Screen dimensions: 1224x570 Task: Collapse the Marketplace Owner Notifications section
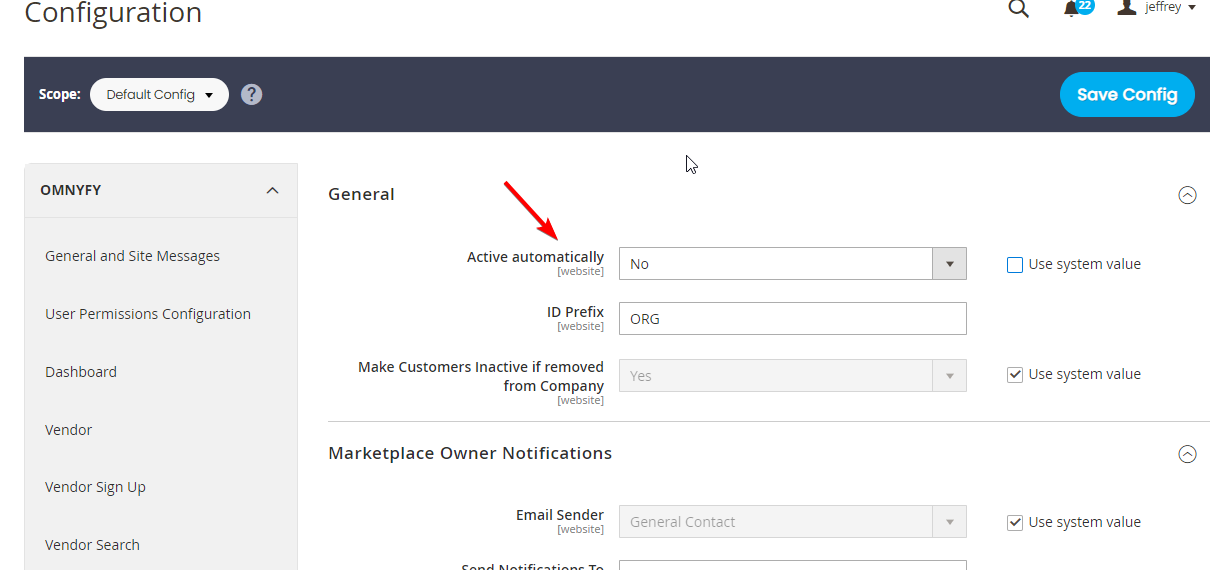(x=1187, y=454)
